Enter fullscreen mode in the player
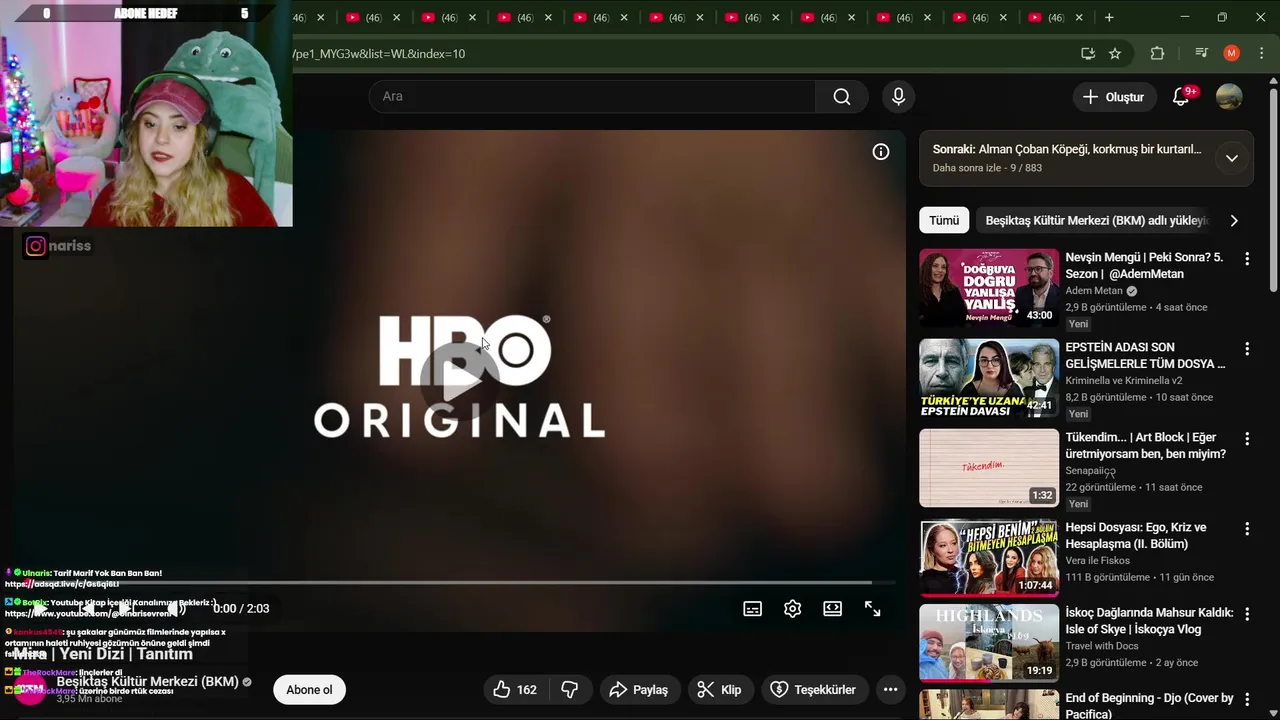This screenshot has width=1280, height=720. coord(872,608)
